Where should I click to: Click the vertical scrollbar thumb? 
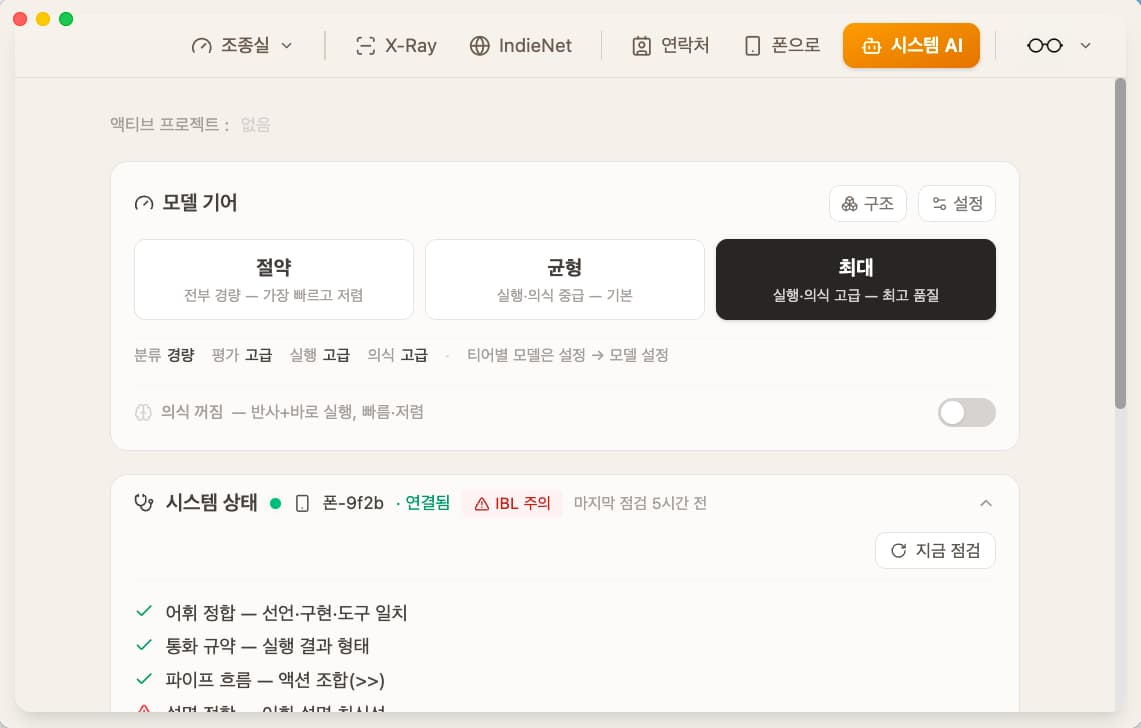1120,244
